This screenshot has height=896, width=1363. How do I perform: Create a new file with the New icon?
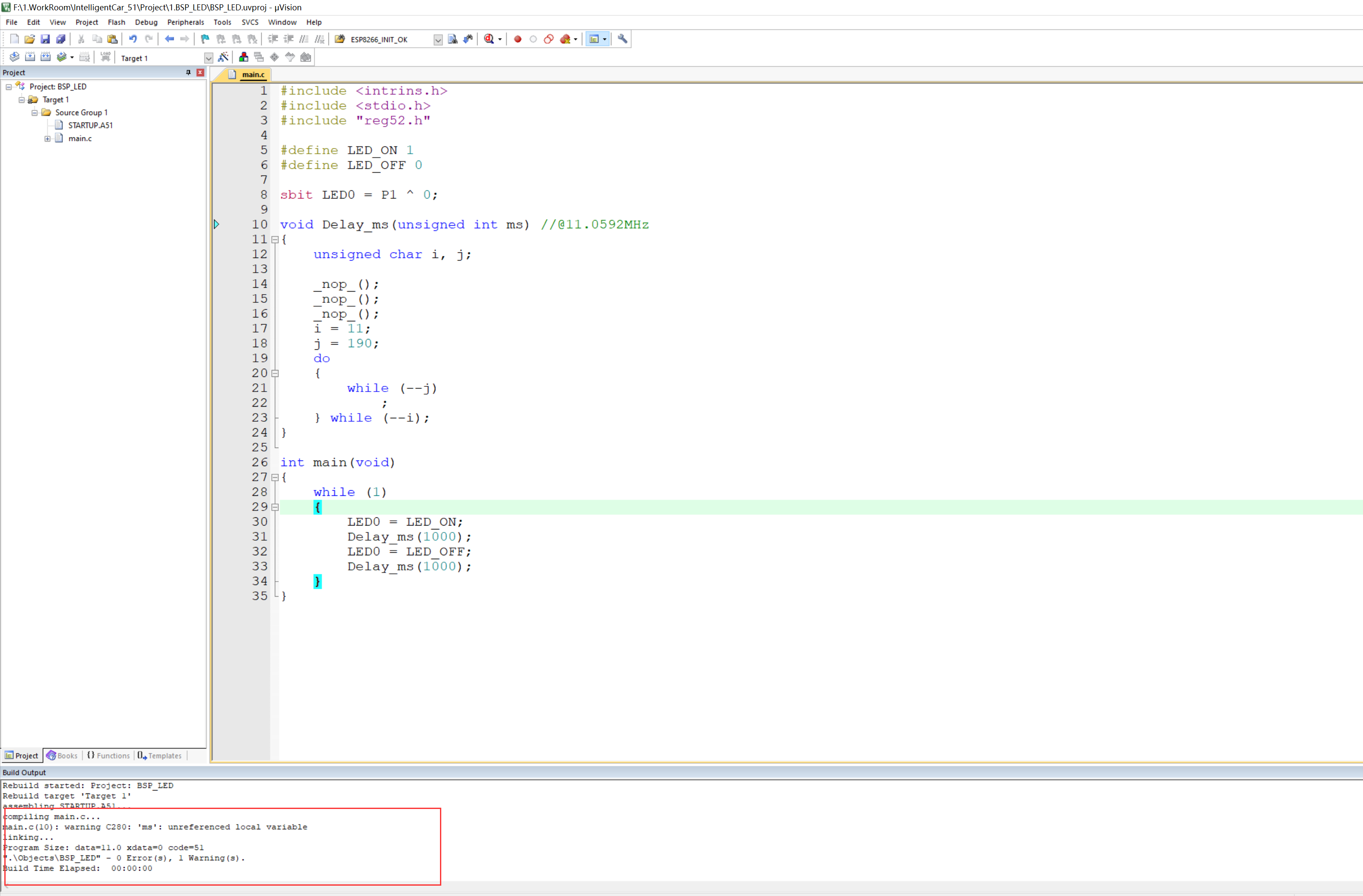coord(14,39)
